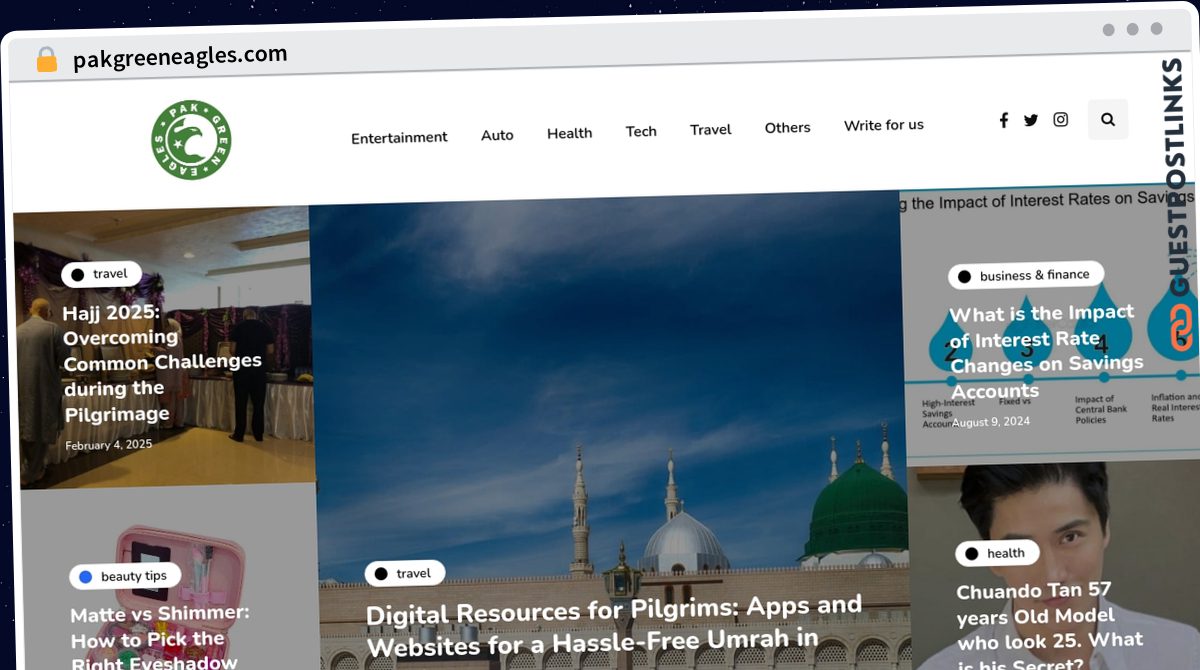Click the beauty tips category tag
The image size is (1200, 670).
click(125, 576)
